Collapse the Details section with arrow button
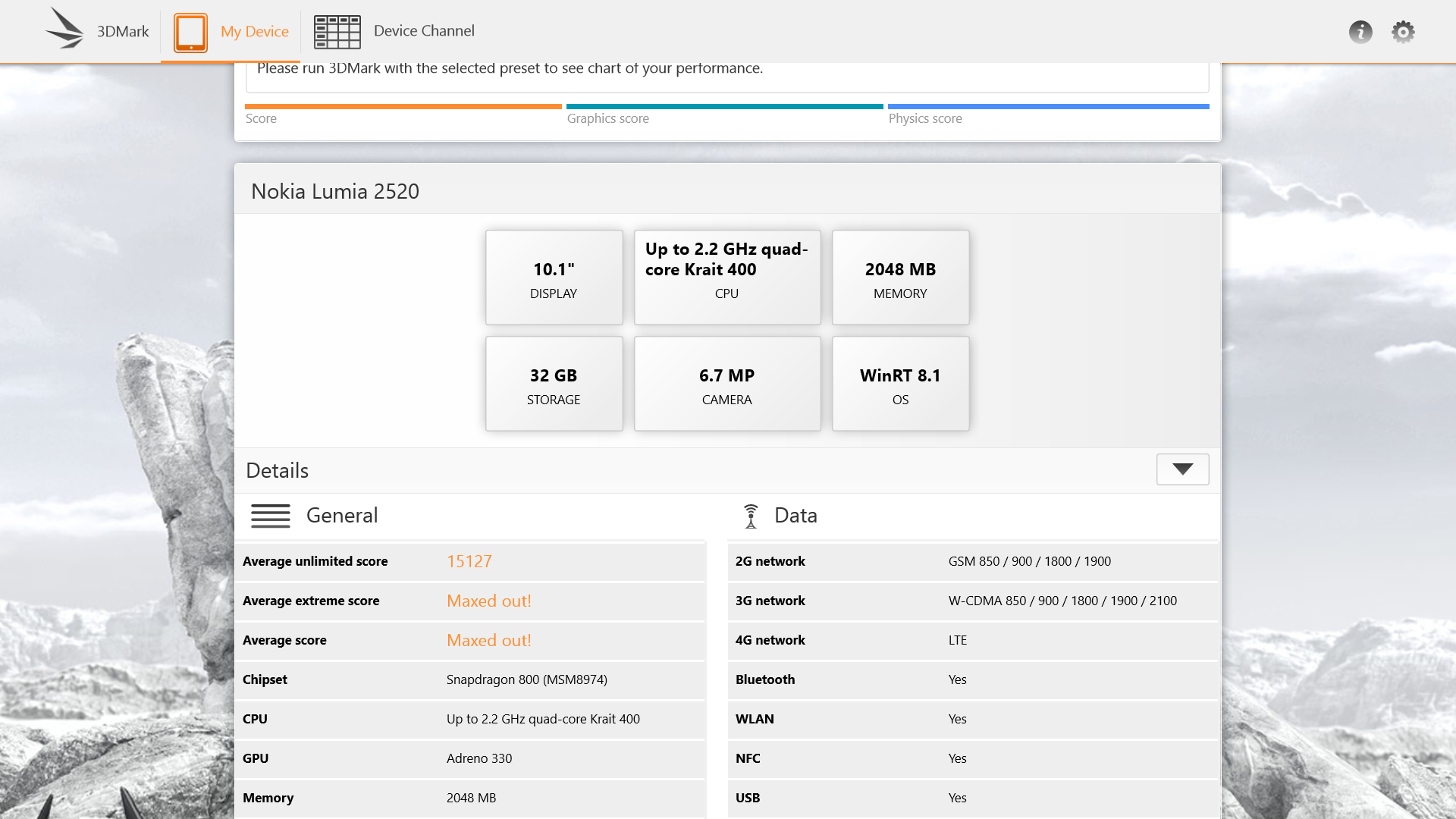1456x819 pixels. (1182, 469)
